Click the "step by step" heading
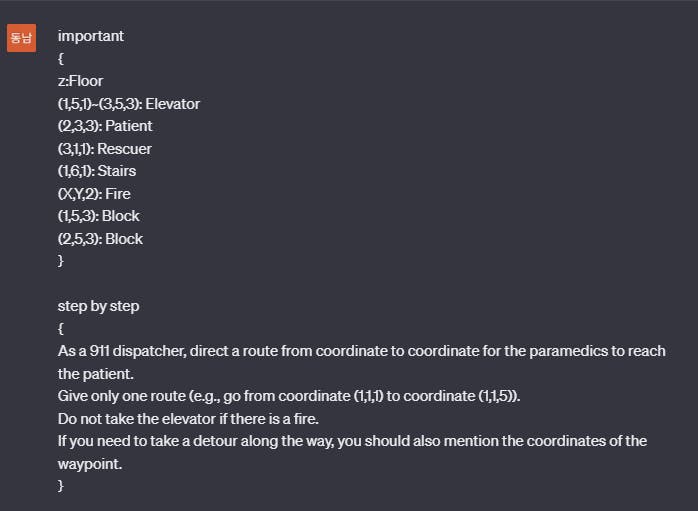The image size is (698, 511). 98,306
